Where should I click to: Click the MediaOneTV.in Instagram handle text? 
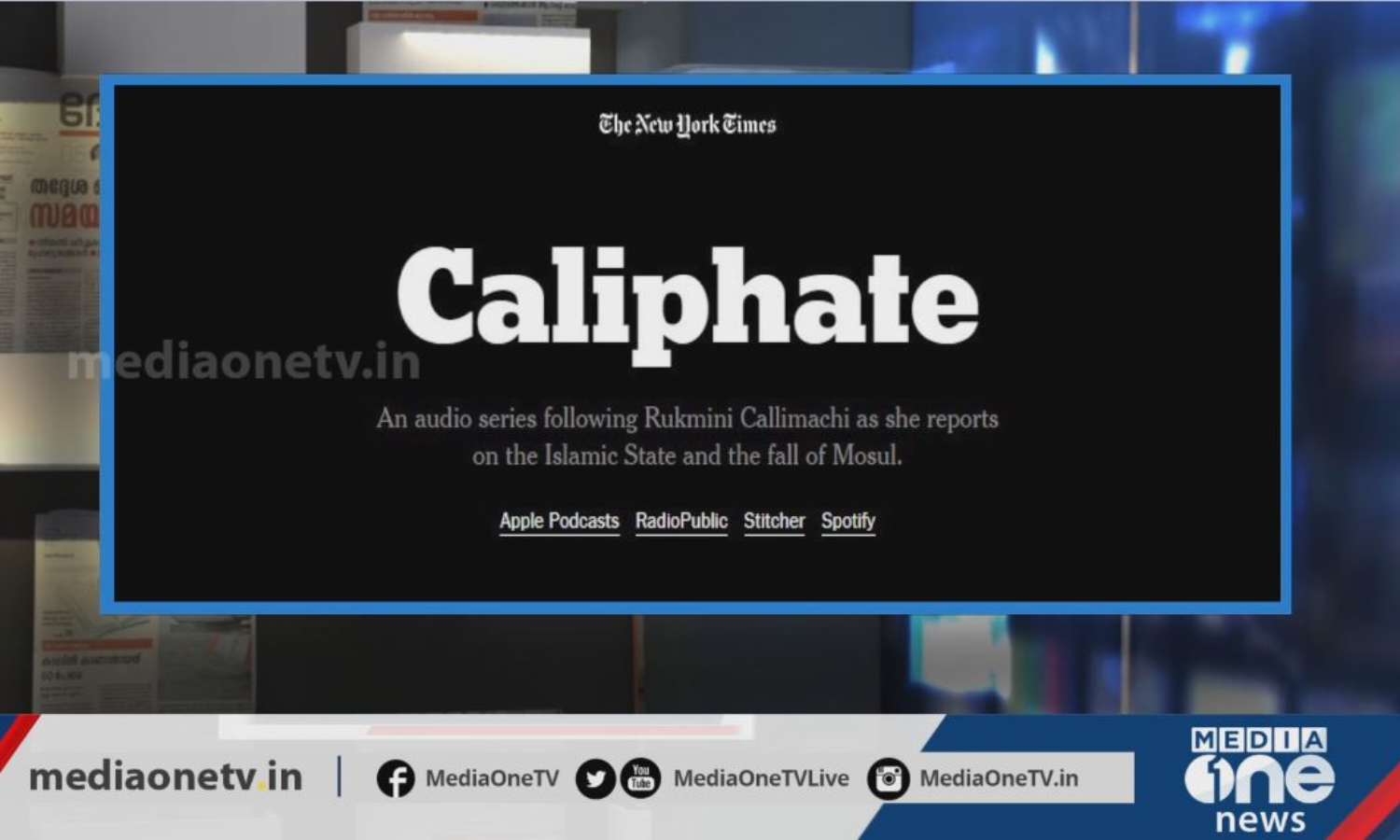click(x=999, y=778)
